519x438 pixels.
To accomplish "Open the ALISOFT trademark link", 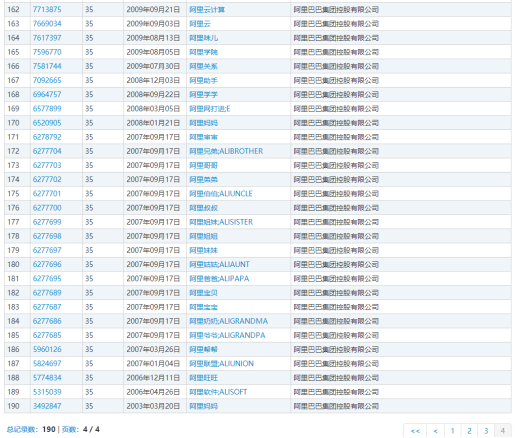I will point(218,392).
